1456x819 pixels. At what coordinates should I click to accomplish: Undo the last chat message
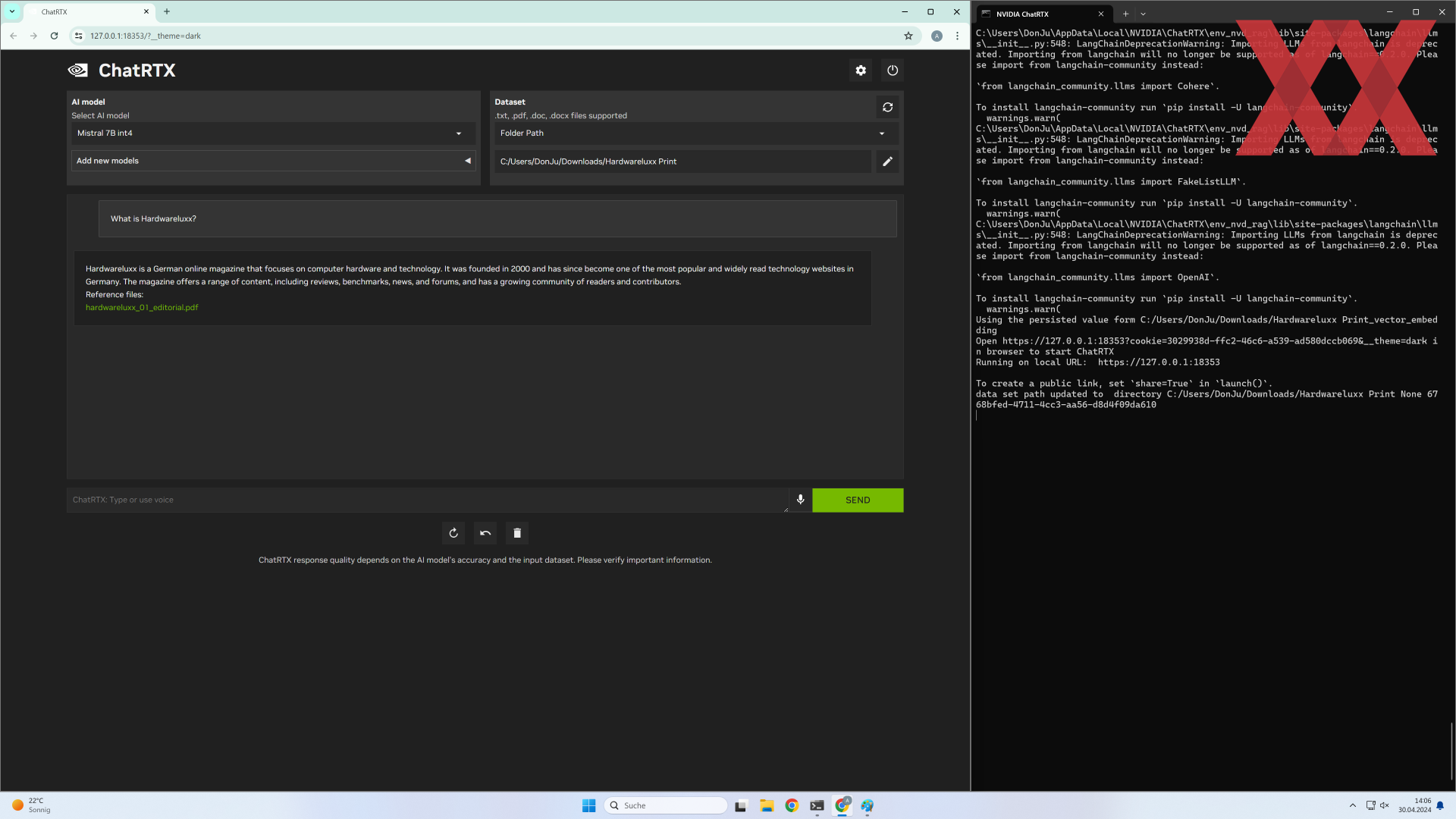pos(485,533)
